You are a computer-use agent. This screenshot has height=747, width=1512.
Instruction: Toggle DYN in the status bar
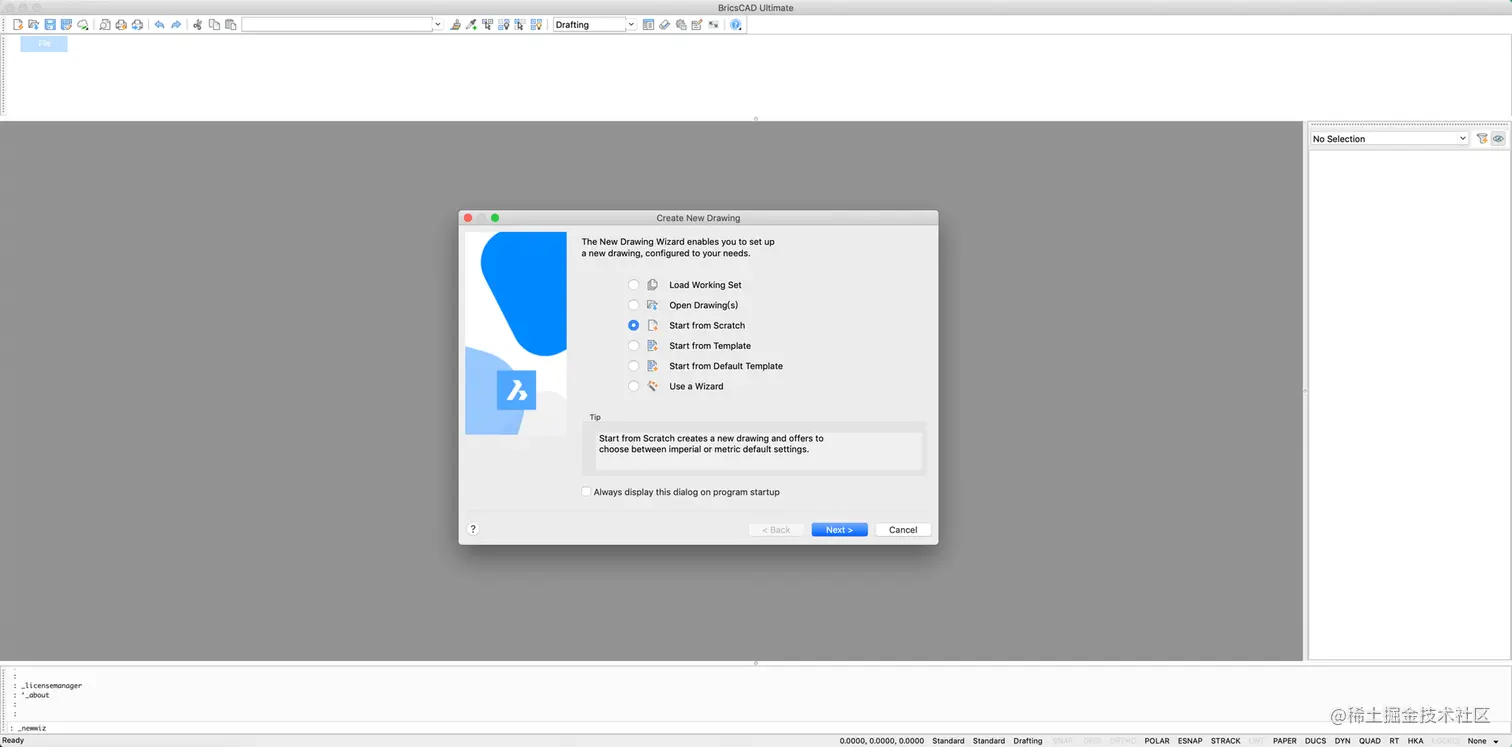click(1342, 741)
